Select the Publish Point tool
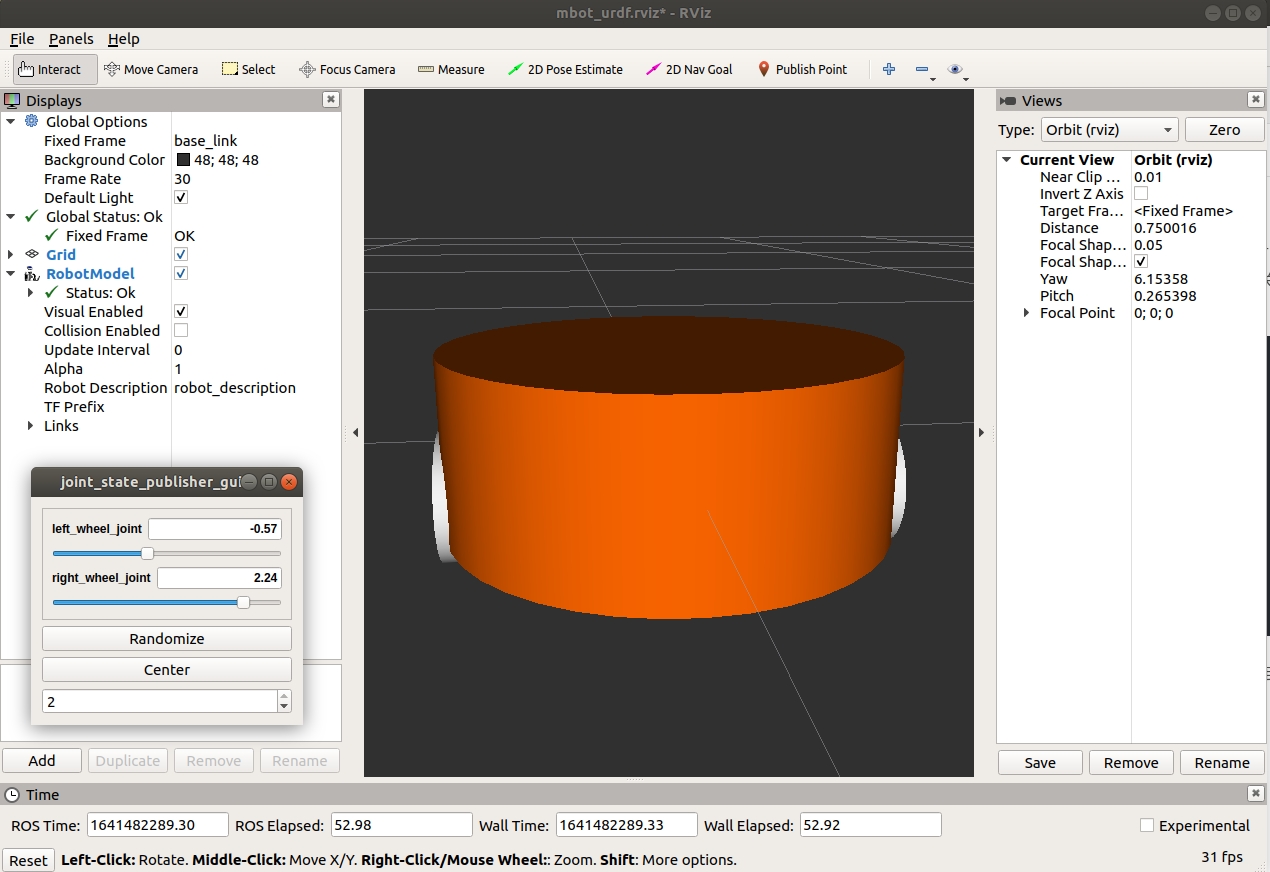Screen dimensions: 1270x872 pos(802,69)
